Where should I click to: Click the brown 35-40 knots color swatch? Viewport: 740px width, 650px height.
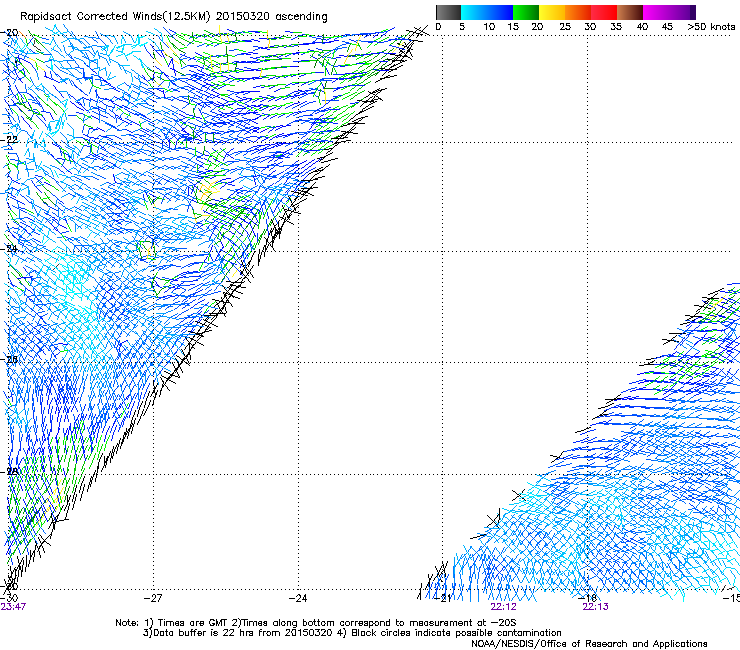(630, 12)
